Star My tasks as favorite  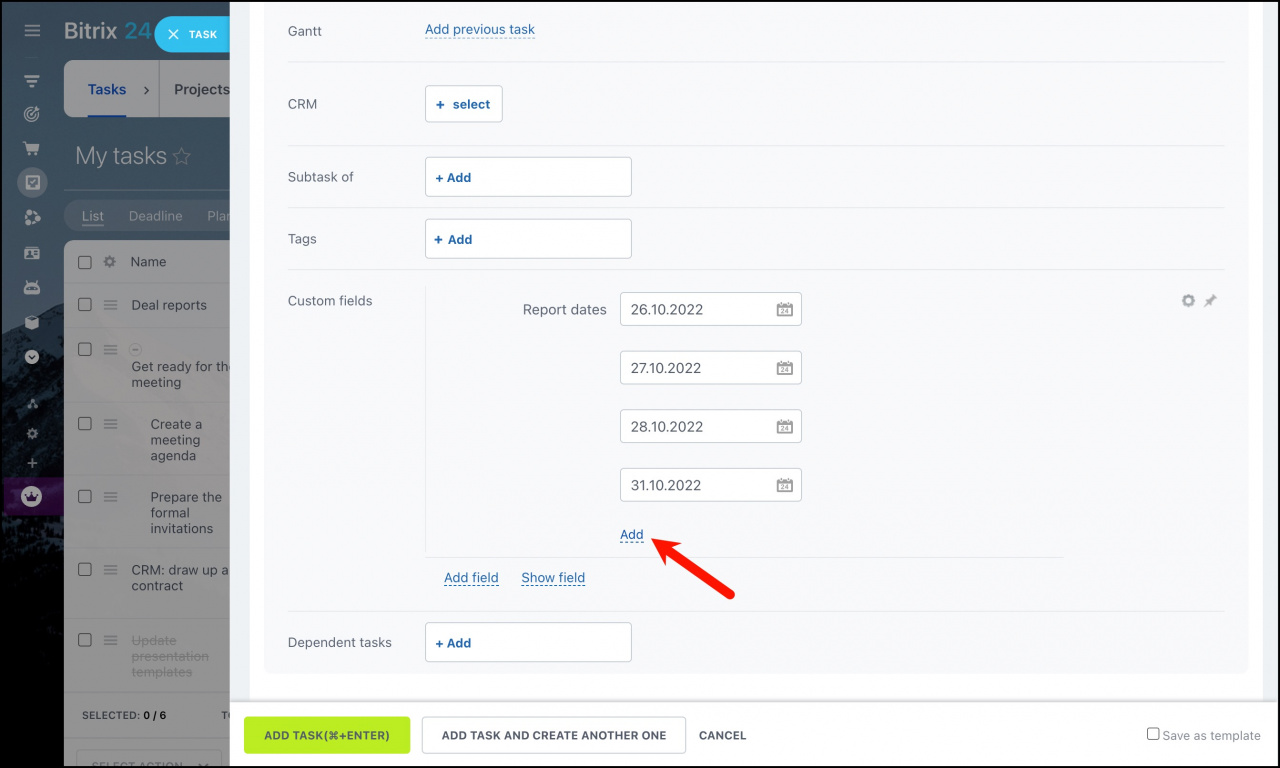point(182,156)
